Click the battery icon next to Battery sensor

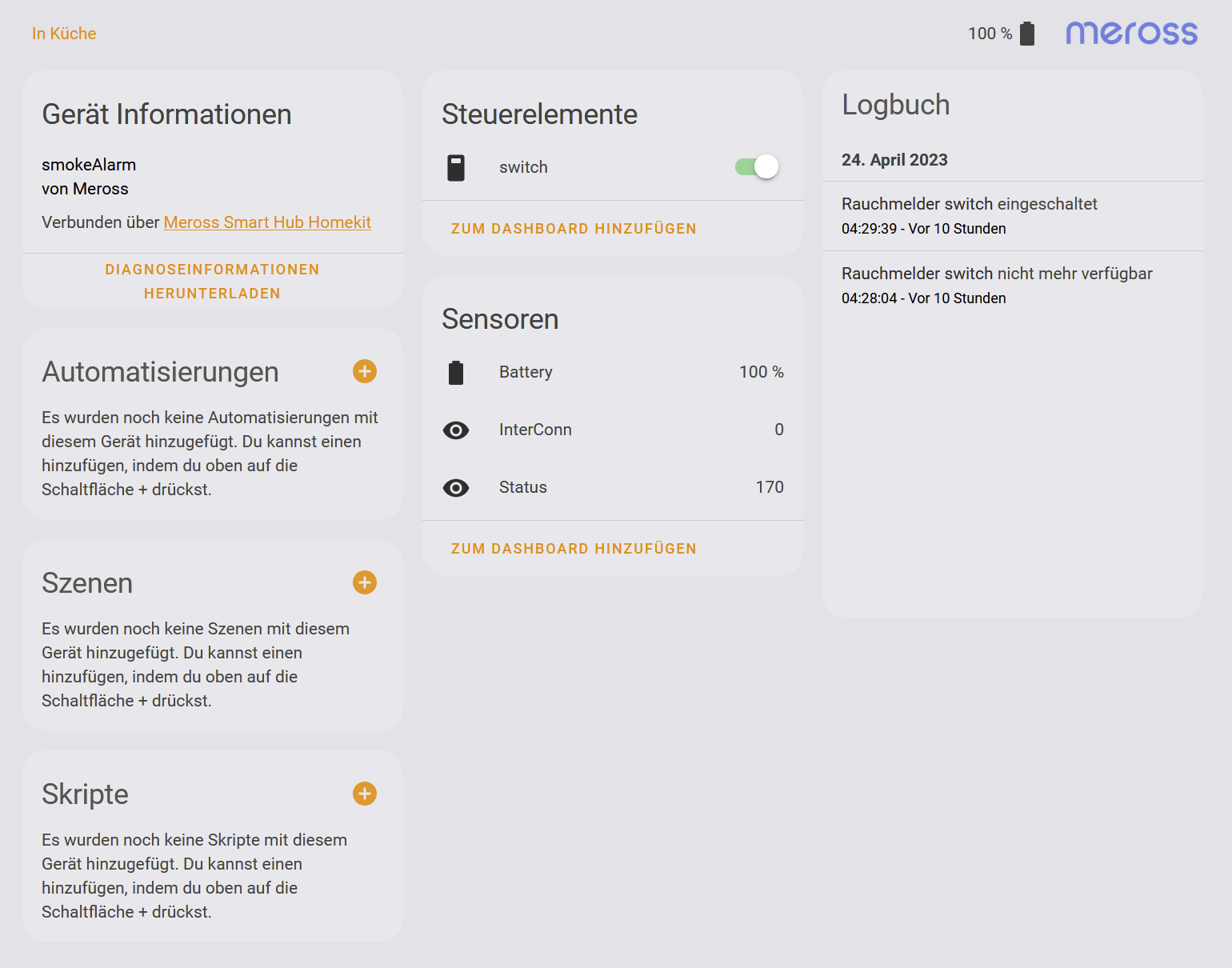456,371
